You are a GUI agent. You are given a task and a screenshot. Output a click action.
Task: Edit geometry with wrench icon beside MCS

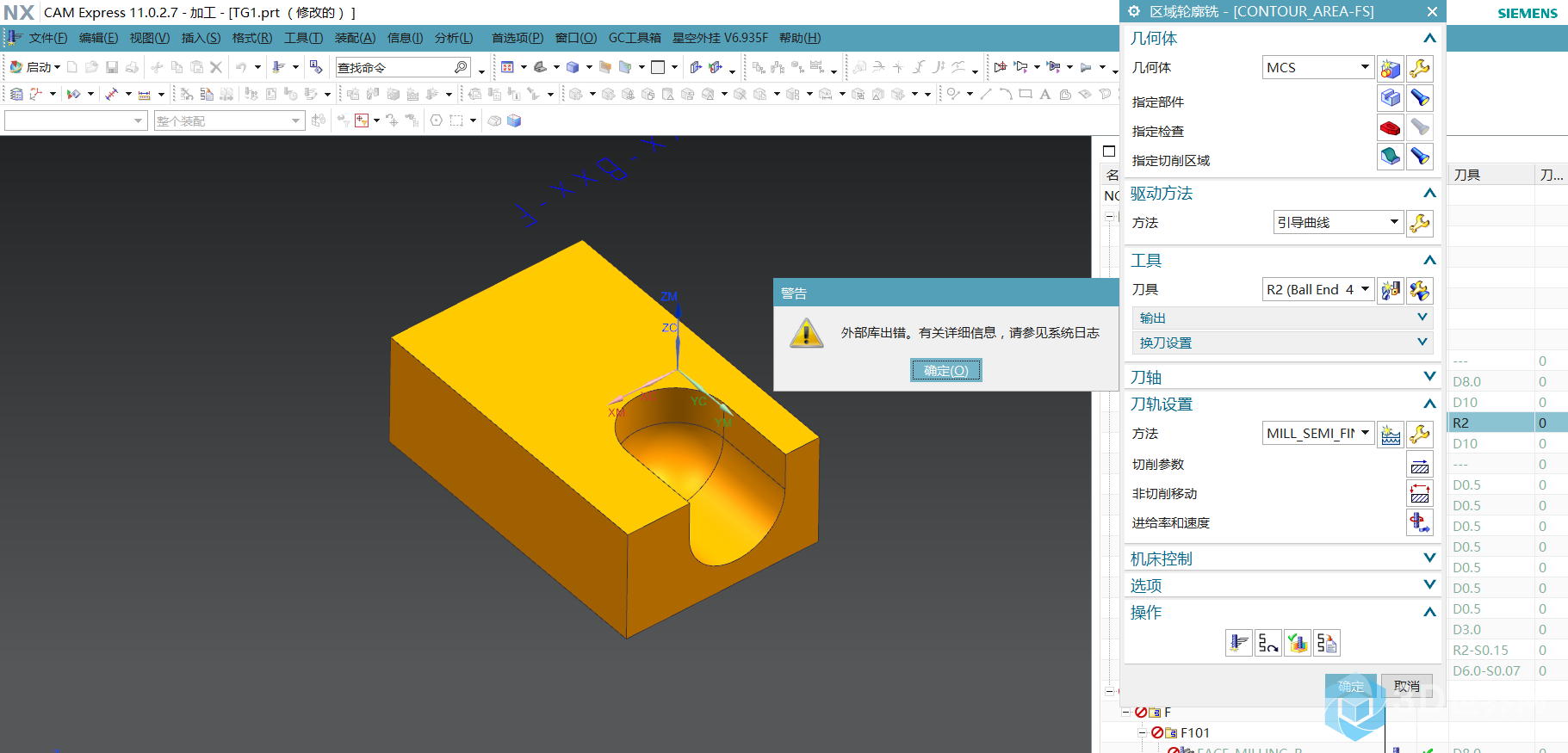[1419, 68]
